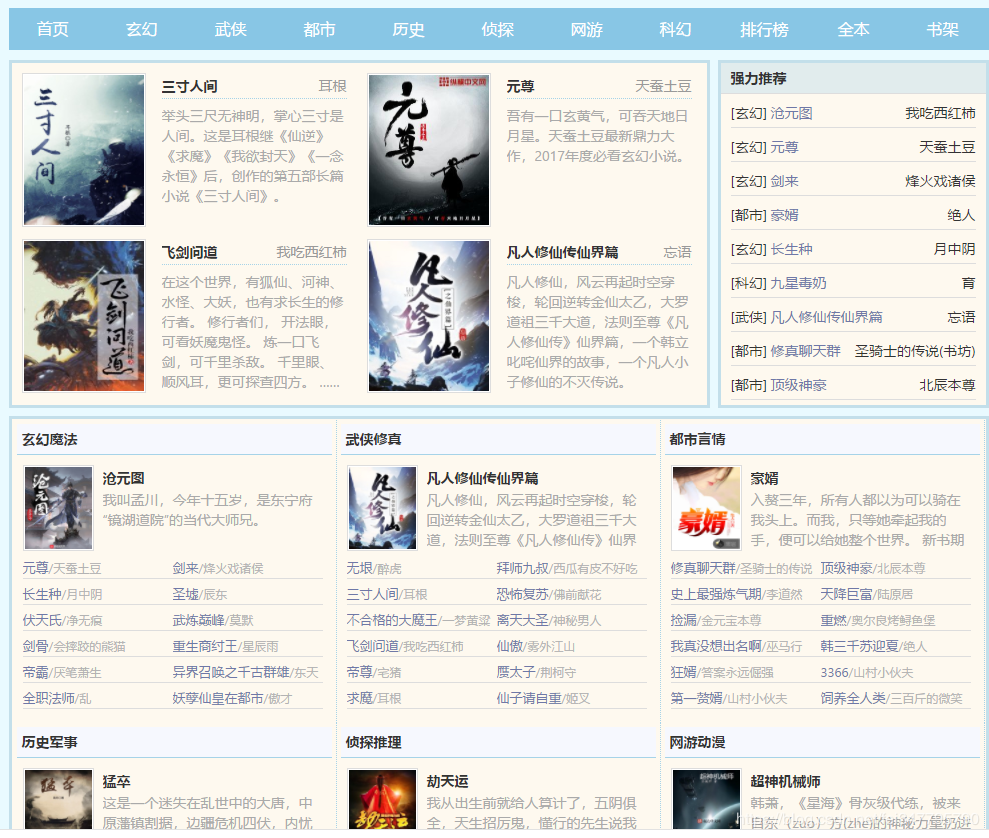Open the 三寸人间 featured title link

click(190, 86)
